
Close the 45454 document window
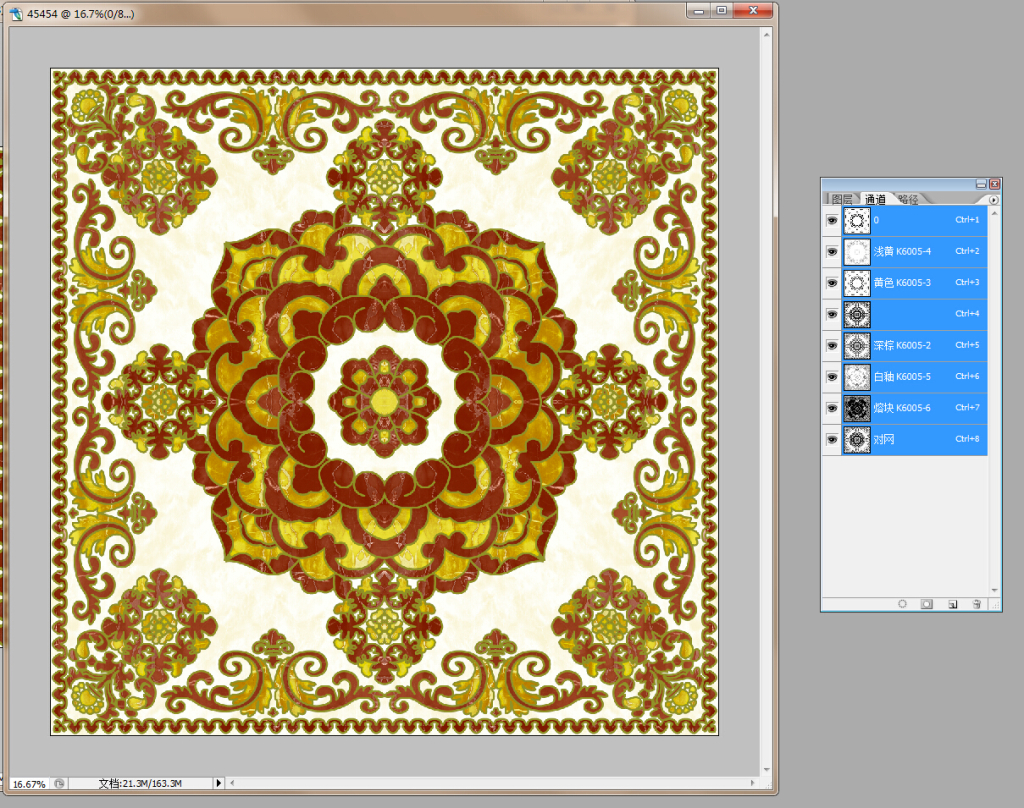(x=753, y=10)
